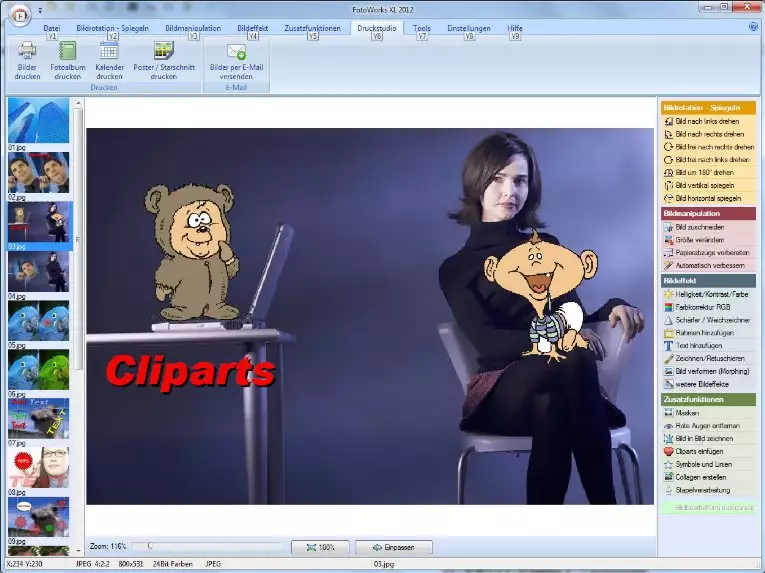Select the Kalender drucken icon
The width and height of the screenshot is (765, 573).
109,52
